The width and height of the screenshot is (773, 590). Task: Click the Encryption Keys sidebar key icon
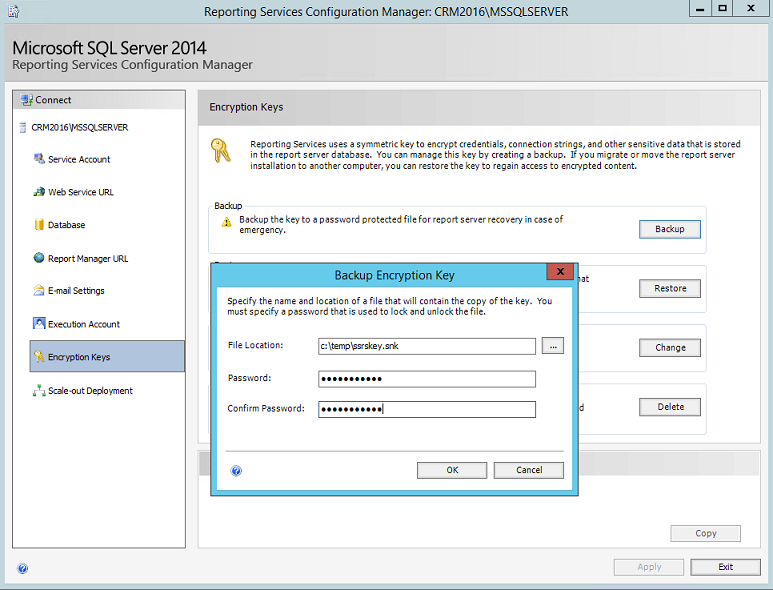point(39,356)
